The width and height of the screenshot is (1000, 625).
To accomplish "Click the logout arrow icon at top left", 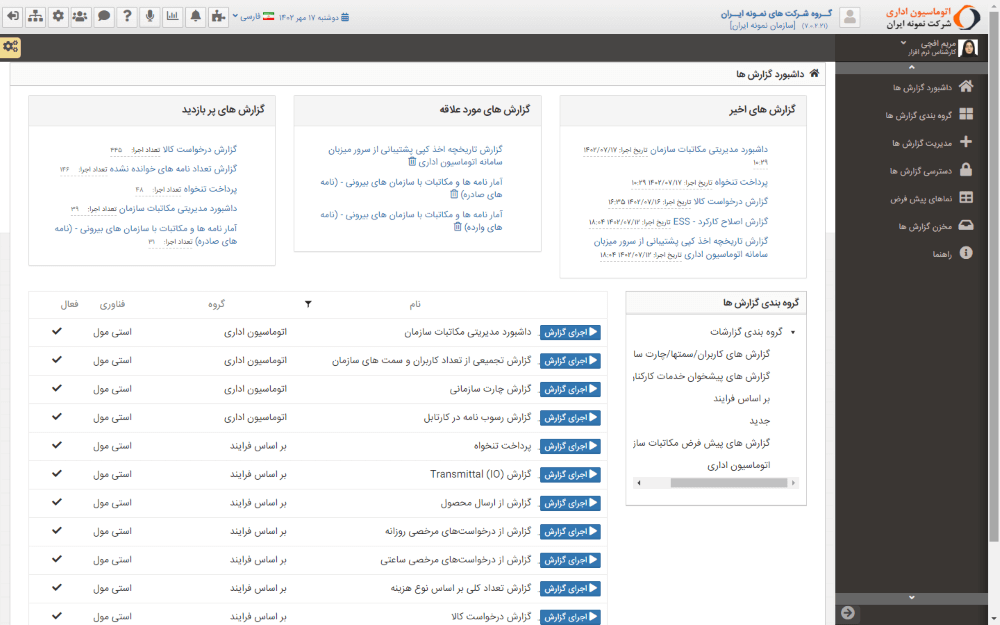I will point(13,16).
